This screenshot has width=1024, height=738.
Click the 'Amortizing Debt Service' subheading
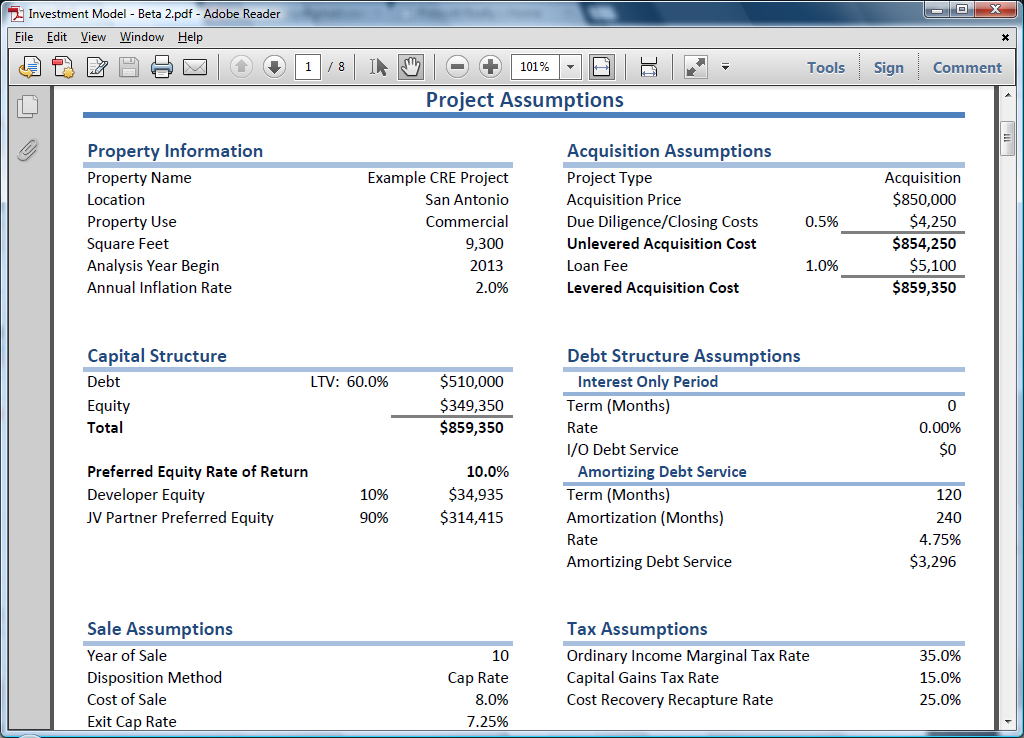click(x=662, y=472)
